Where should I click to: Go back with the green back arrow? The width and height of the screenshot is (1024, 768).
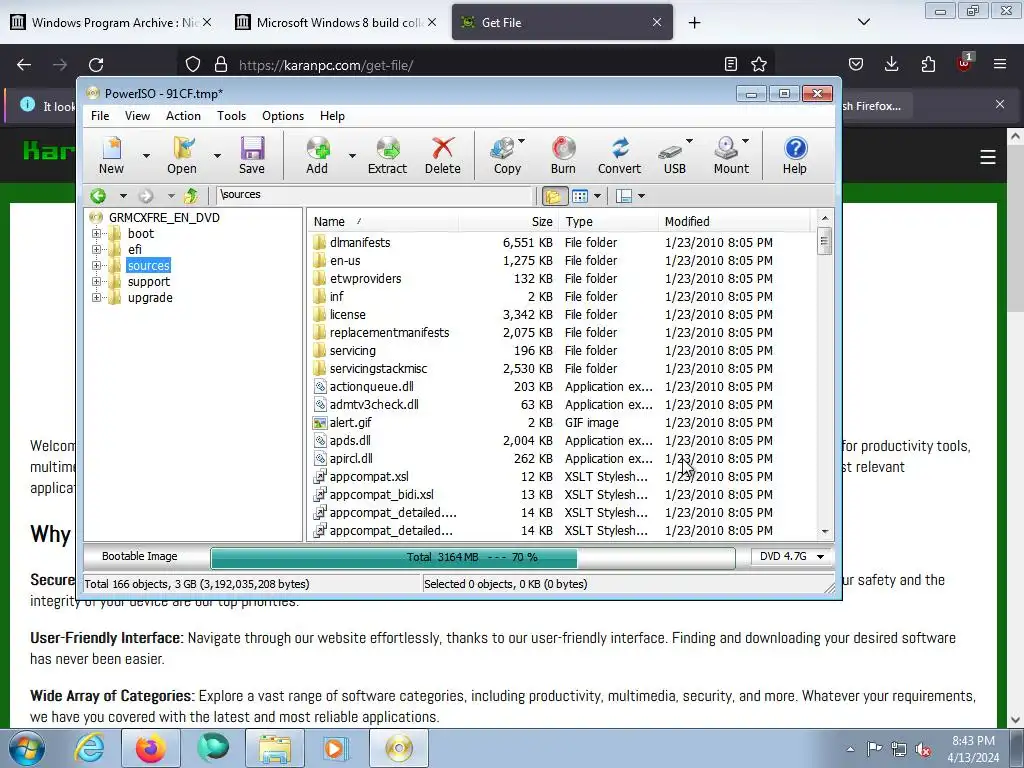99,195
